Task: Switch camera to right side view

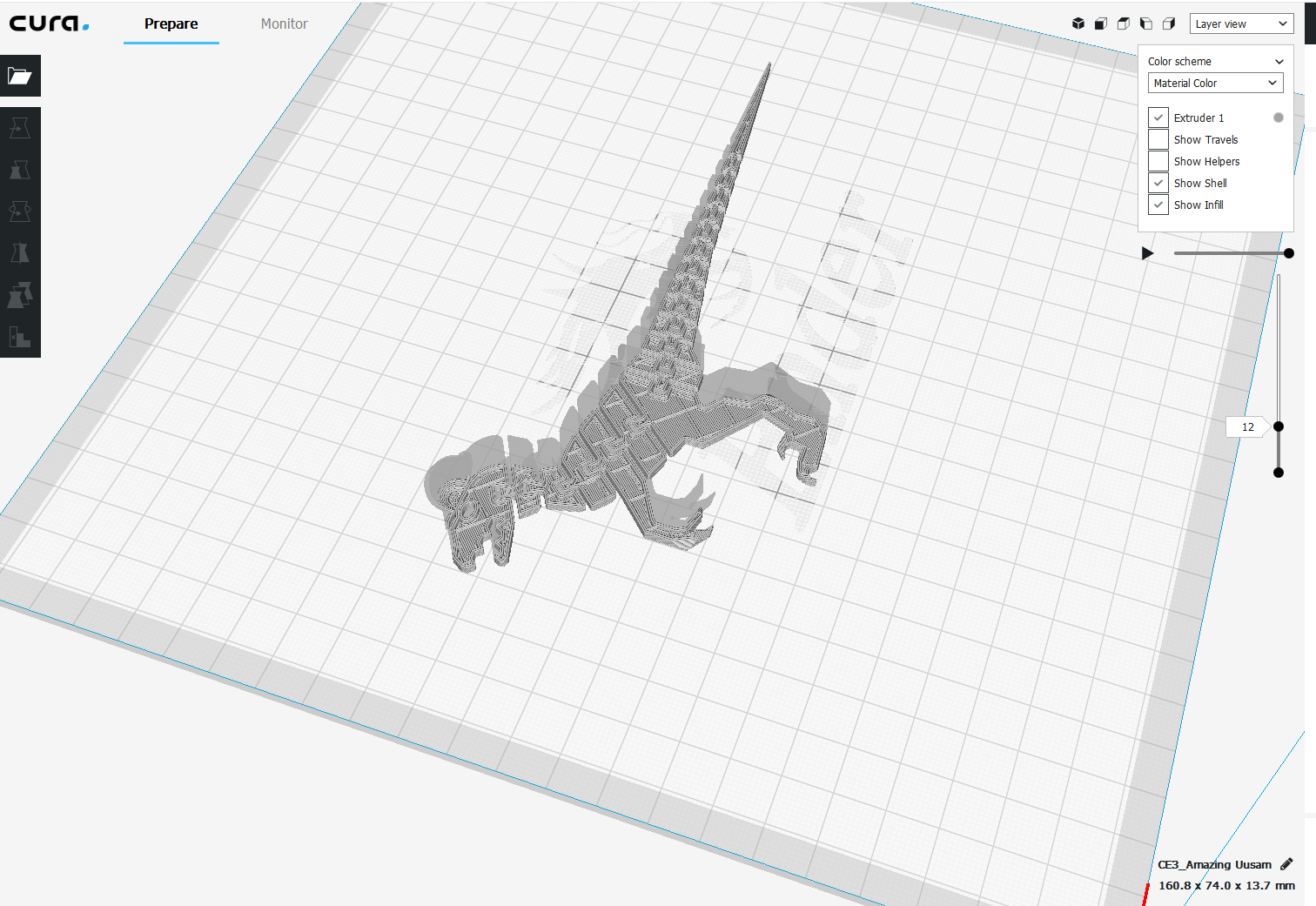Action: pos(1169,23)
